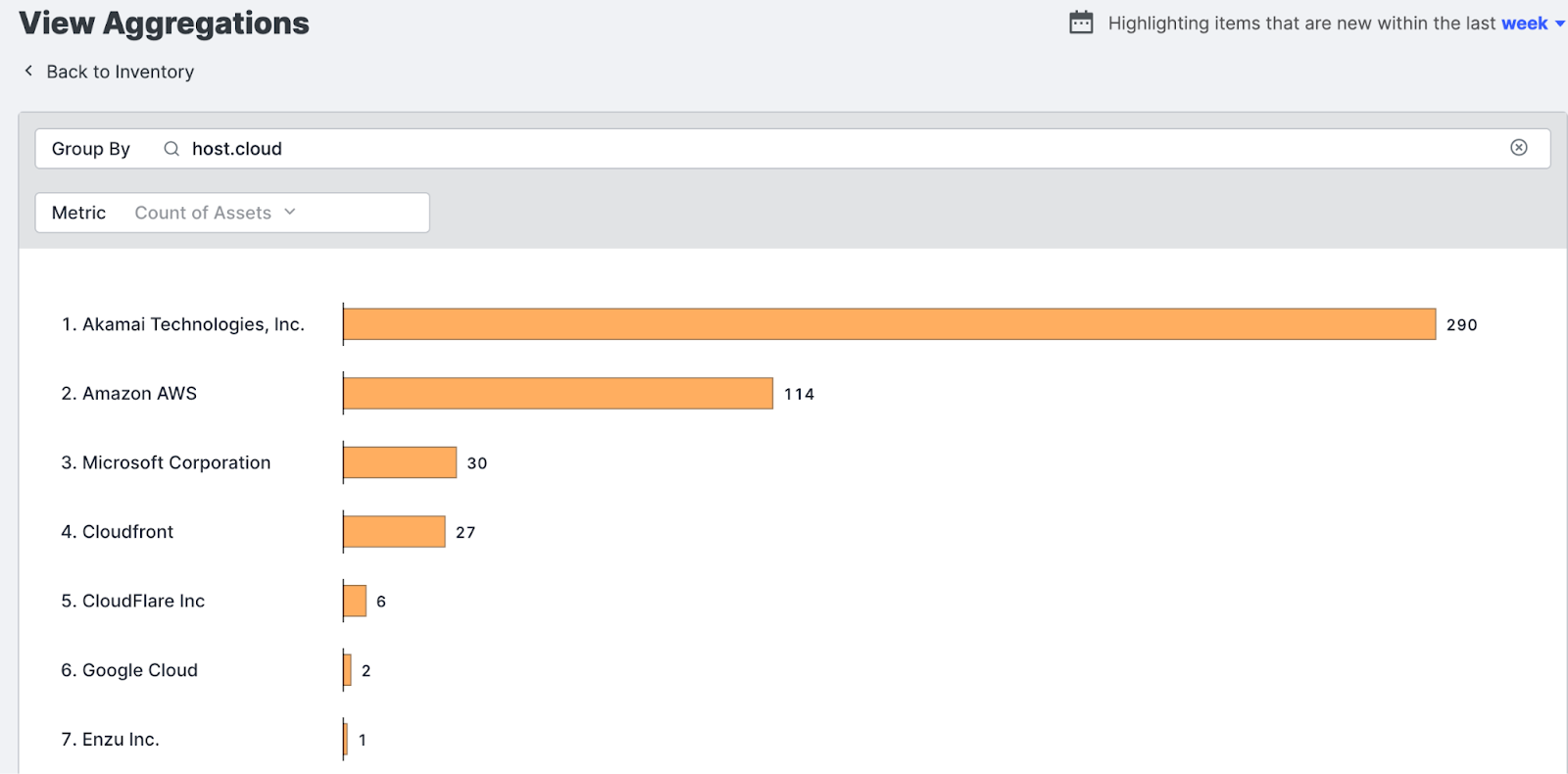1568x774 pixels.
Task: Clear the Group By field with the X icon
Action: pyautogui.click(x=1518, y=148)
